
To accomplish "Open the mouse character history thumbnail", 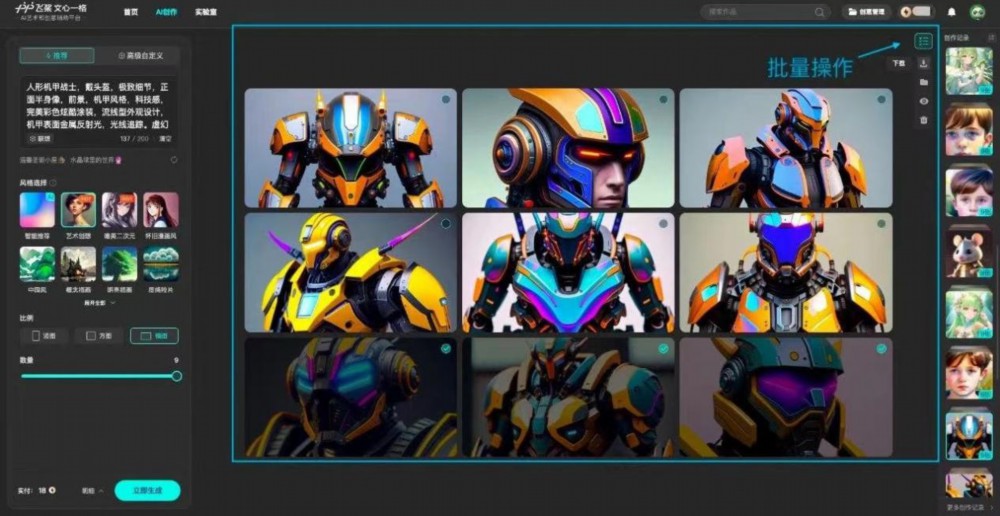I will (969, 254).
